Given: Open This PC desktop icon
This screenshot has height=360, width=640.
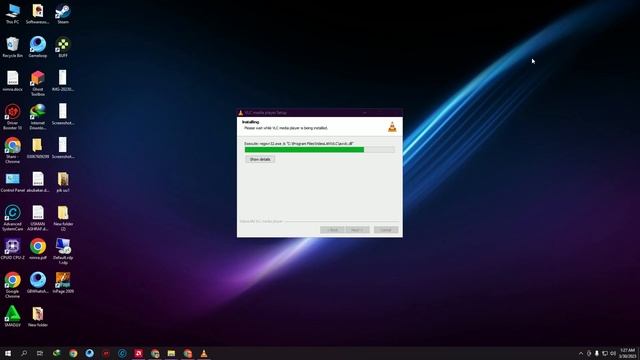Looking at the screenshot, I should pyautogui.click(x=12, y=13).
